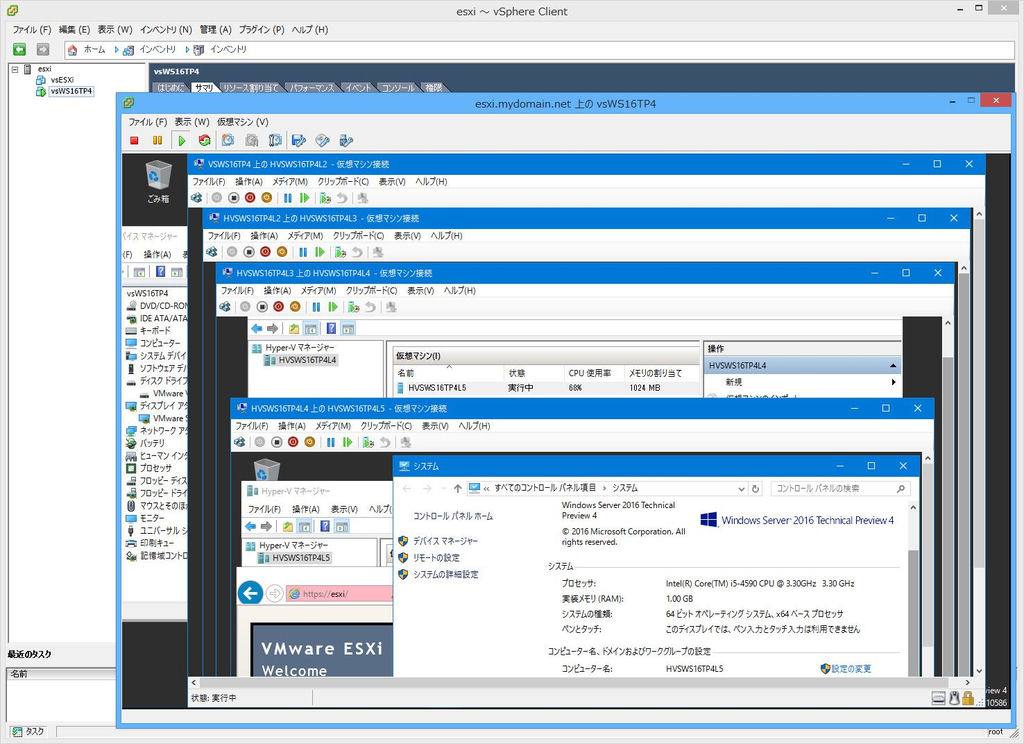Click the red shutdown icon in HVSWS16TP4L5 connection toolbar

[293, 442]
